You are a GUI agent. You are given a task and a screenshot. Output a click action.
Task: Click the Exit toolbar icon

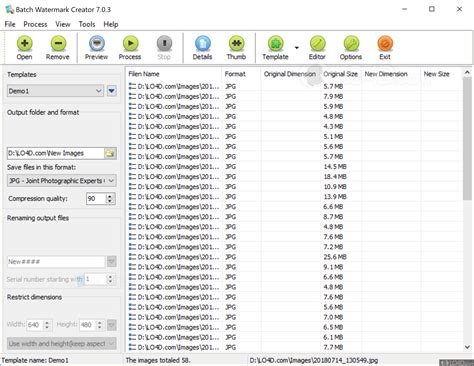pyautogui.click(x=385, y=48)
